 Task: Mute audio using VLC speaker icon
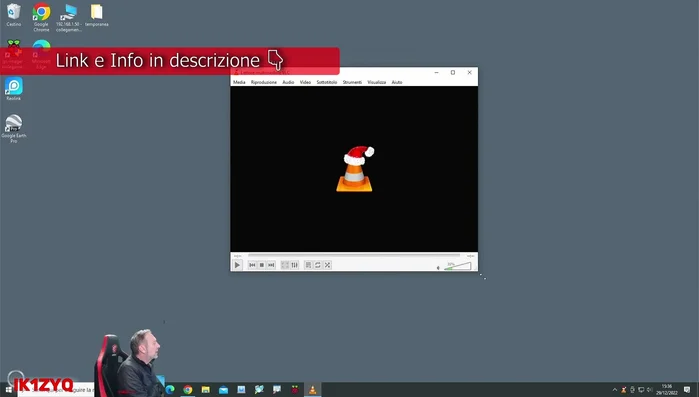pyautogui.click(x=438, y=268)
